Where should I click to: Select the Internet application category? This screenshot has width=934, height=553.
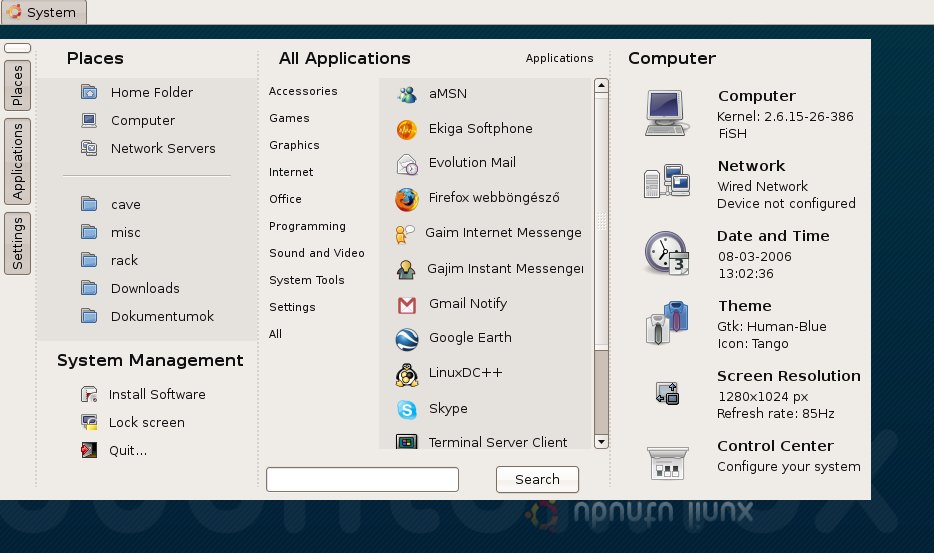291,172
